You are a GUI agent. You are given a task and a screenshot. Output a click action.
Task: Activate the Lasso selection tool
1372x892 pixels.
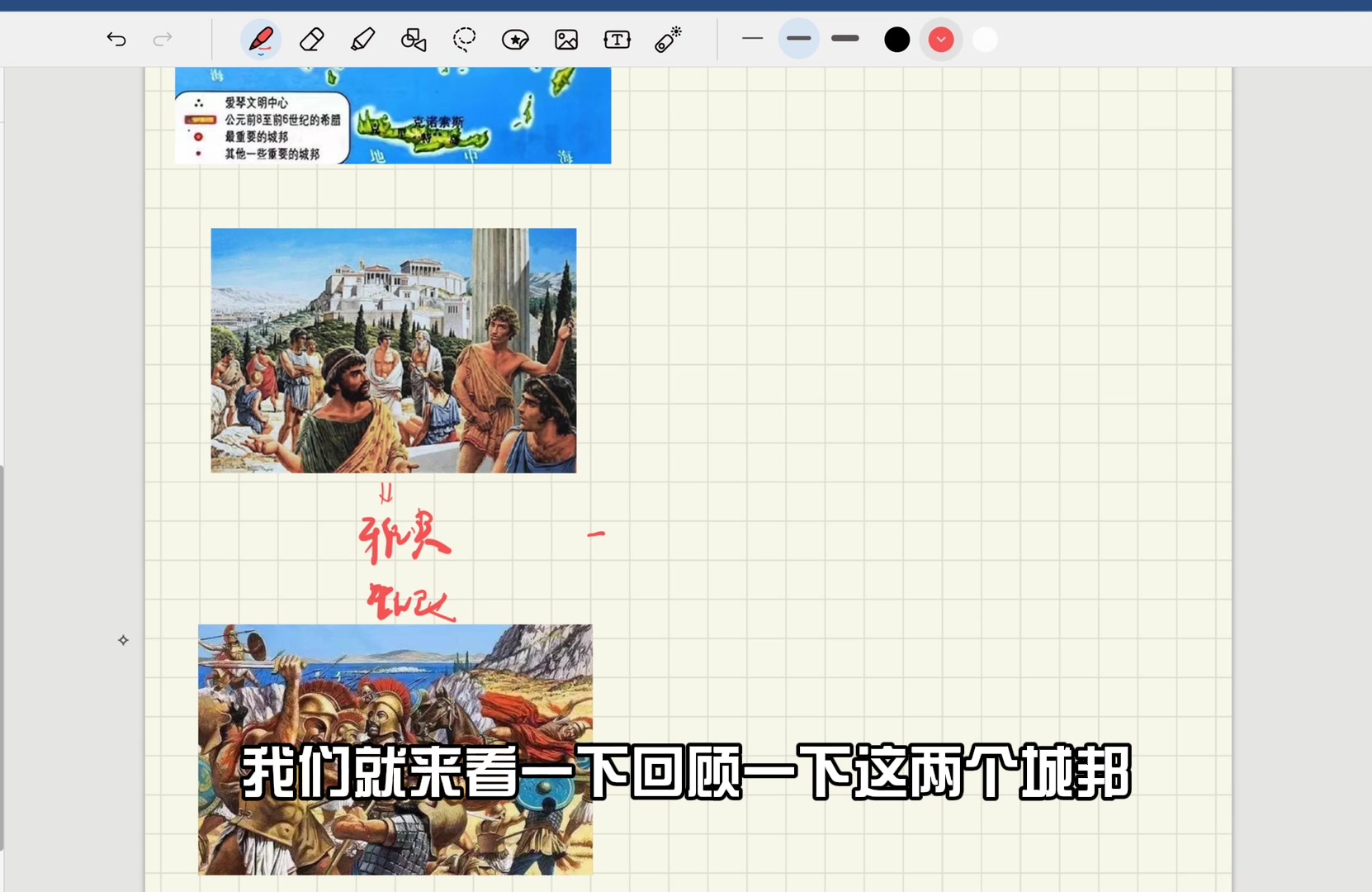coord(465,39)
